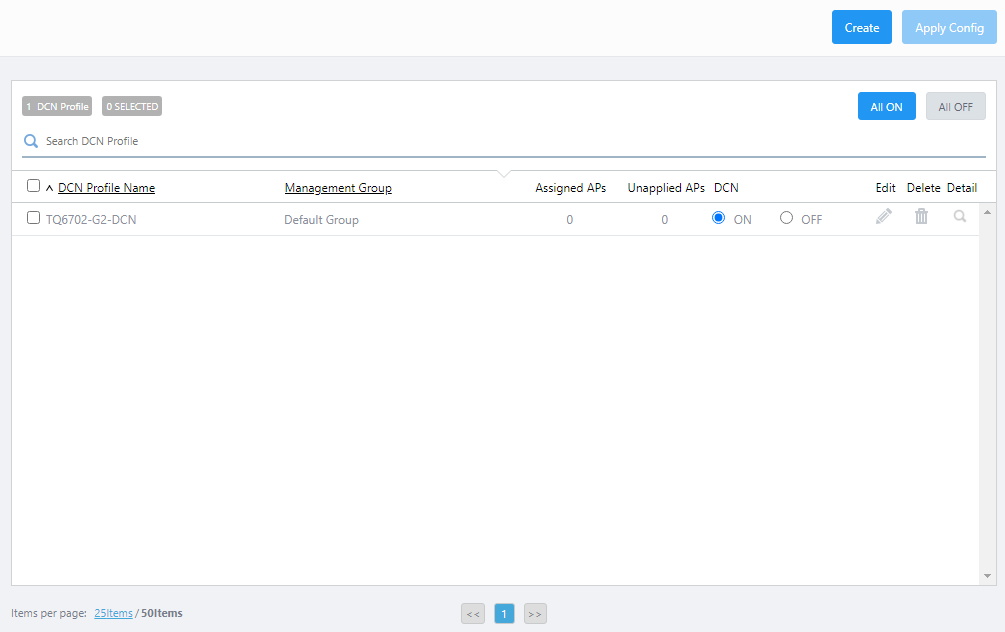This screenshot has height=632, width=1005.
Task: Focus the Search DCN Profile input field
Action: click(500, 141)
